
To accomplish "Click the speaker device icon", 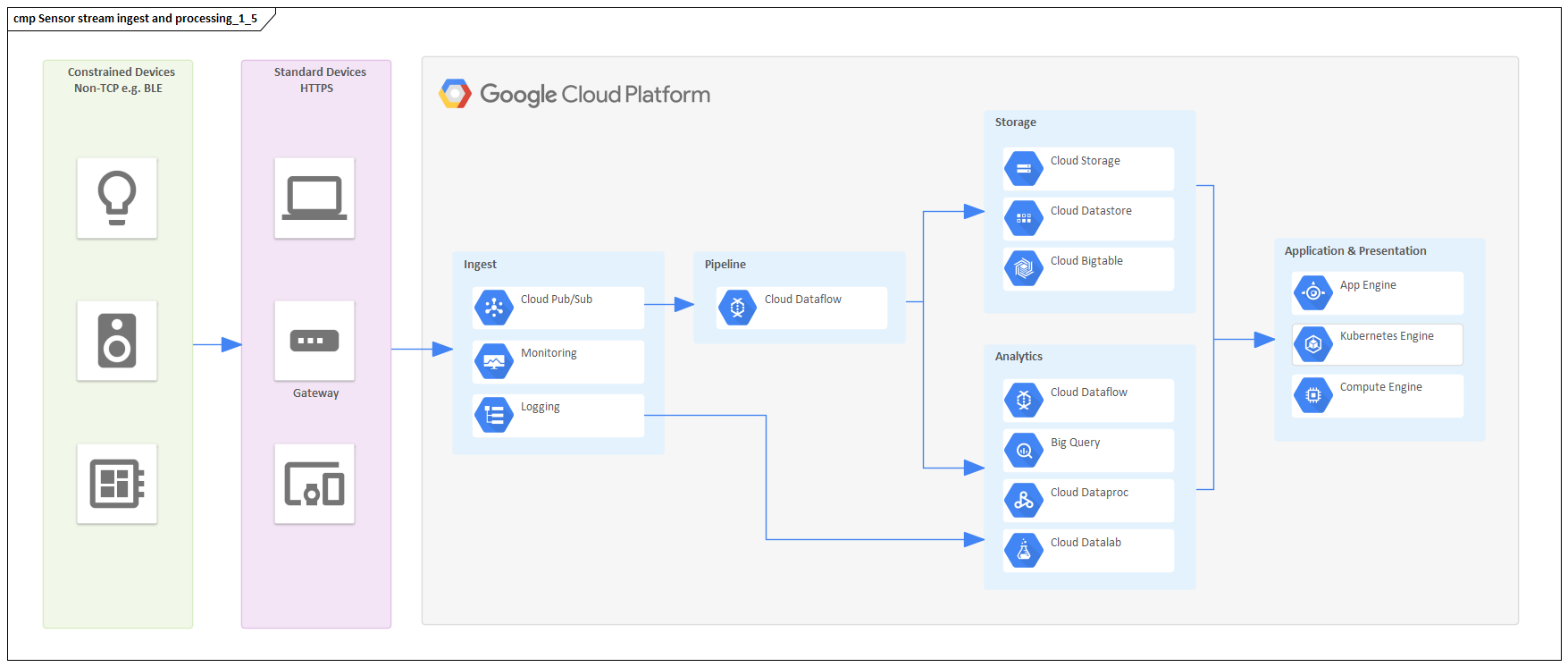I will tap(117, 341).
